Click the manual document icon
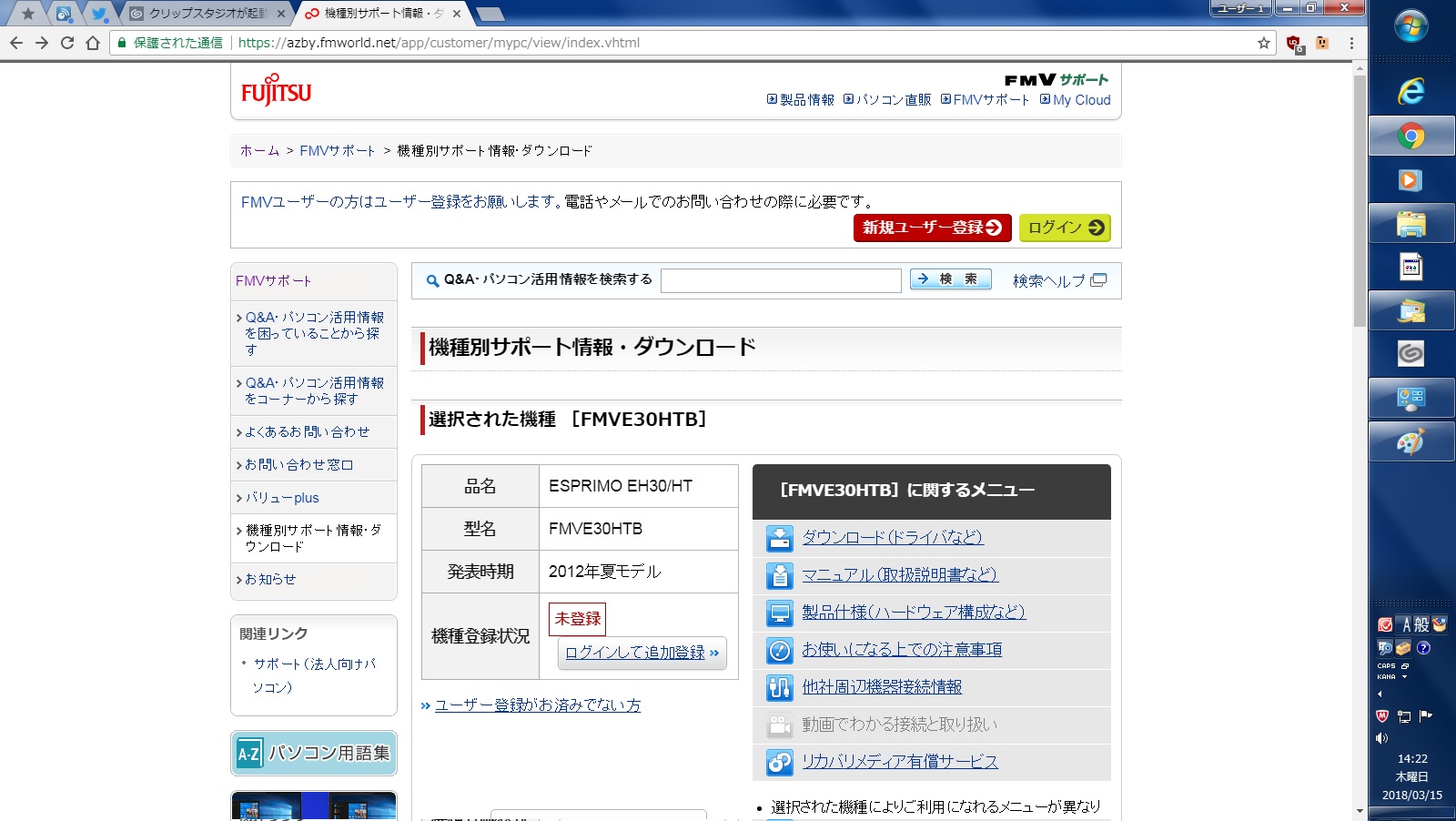 pos(779,575)
